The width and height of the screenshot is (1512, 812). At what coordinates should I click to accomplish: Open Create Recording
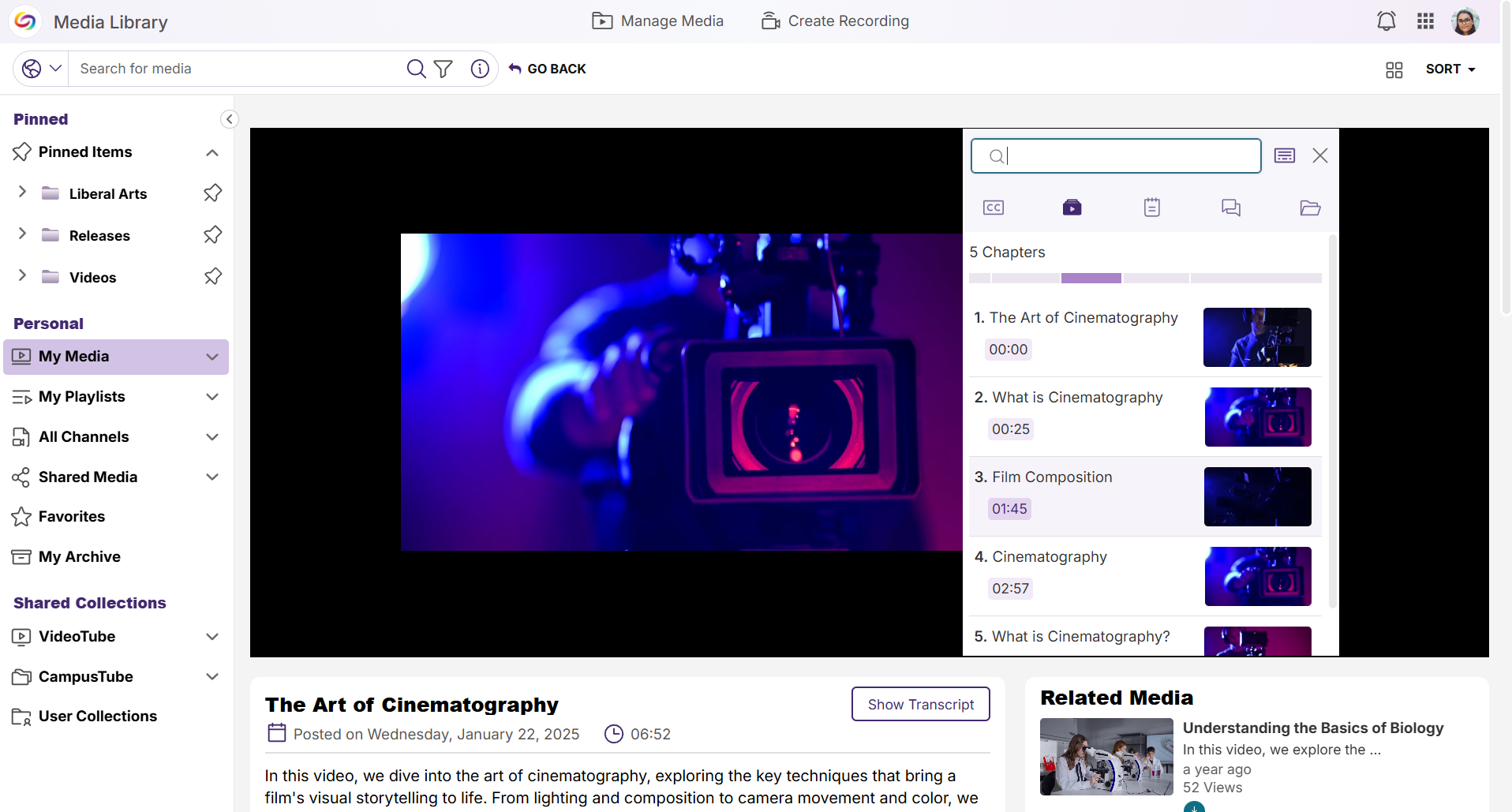[x=835, y=21]
